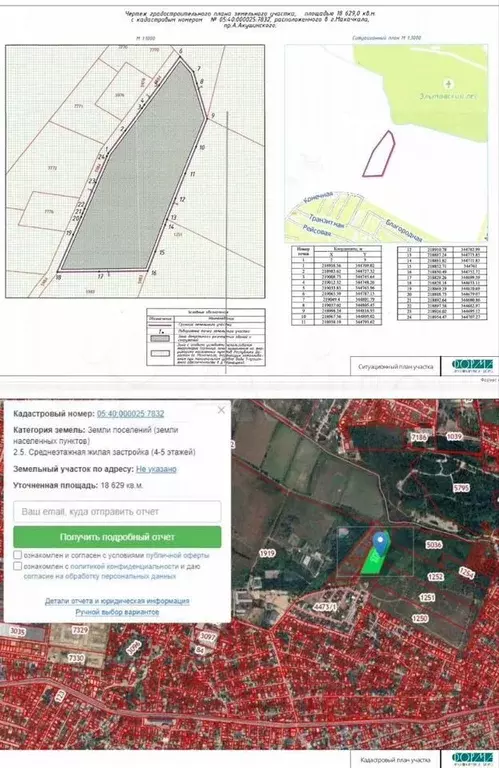Click boundary point 9 on drawing

tap(212, 116)
